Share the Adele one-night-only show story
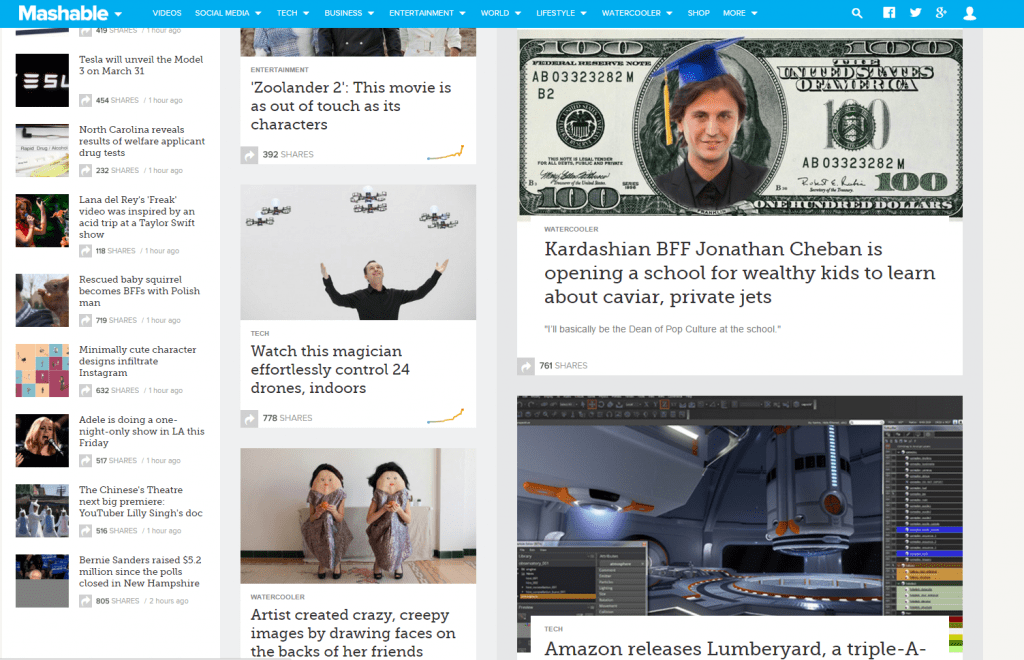1024x660 pixels. coord(86,461)
